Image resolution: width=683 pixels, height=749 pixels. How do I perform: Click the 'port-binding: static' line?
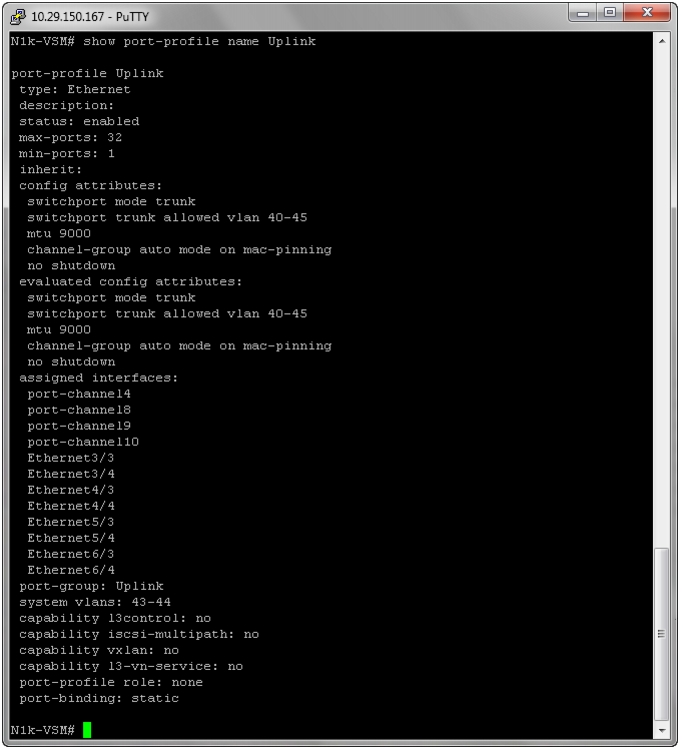(x=99, y=698)
